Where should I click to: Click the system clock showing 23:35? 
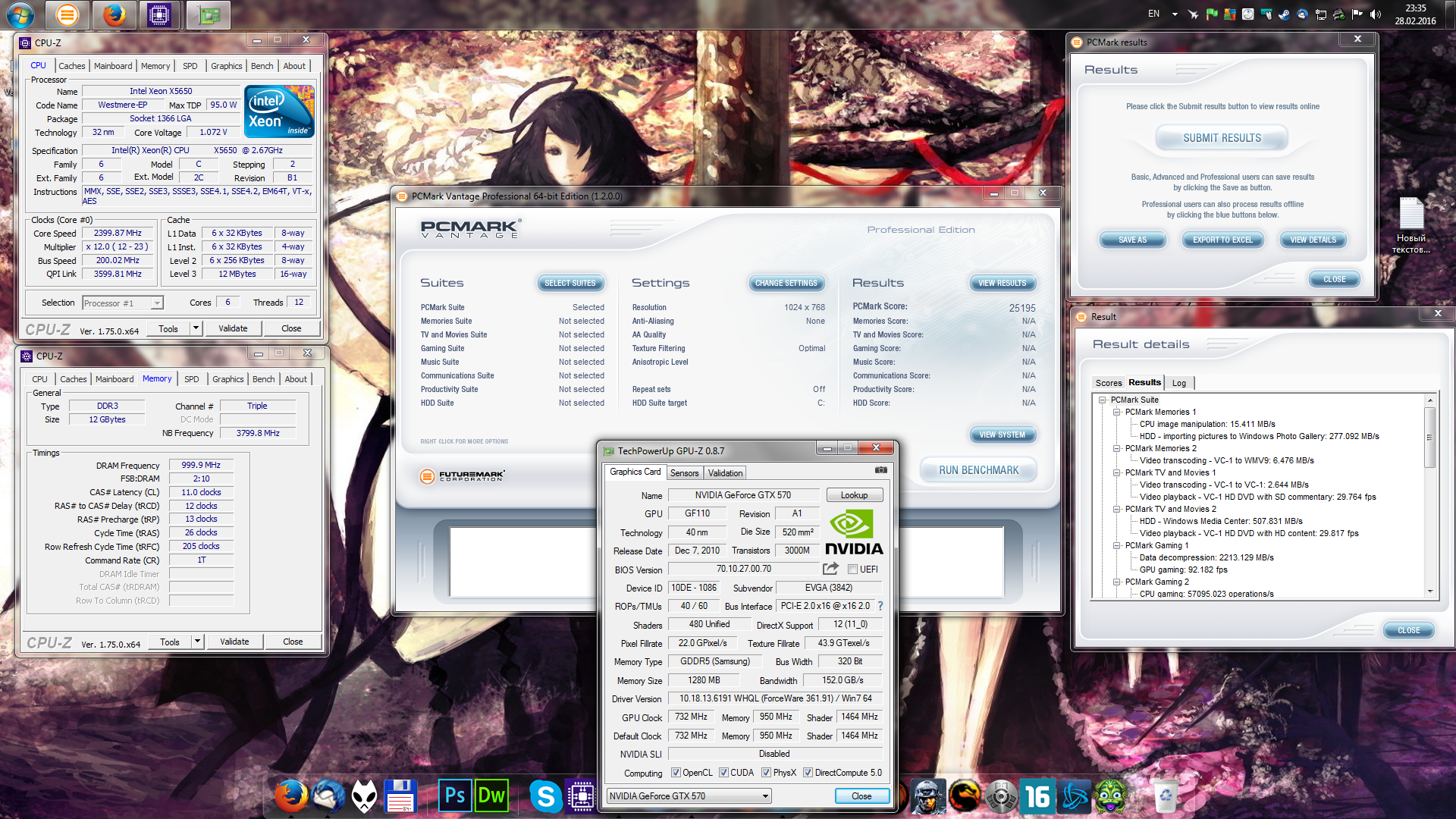point(1415,8)
